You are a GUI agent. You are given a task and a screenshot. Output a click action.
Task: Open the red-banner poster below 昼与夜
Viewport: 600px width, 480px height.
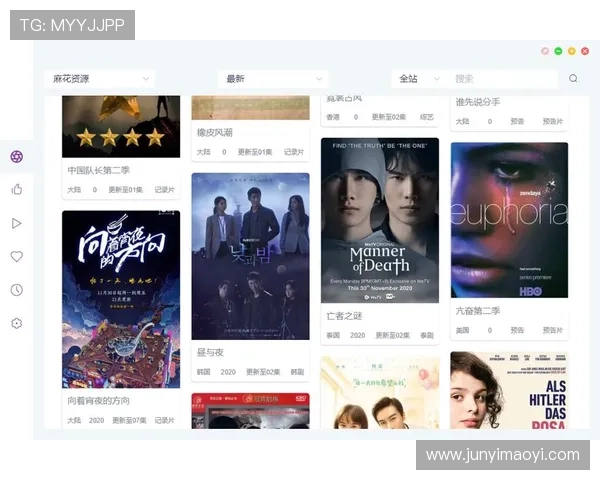coord(250,411)
